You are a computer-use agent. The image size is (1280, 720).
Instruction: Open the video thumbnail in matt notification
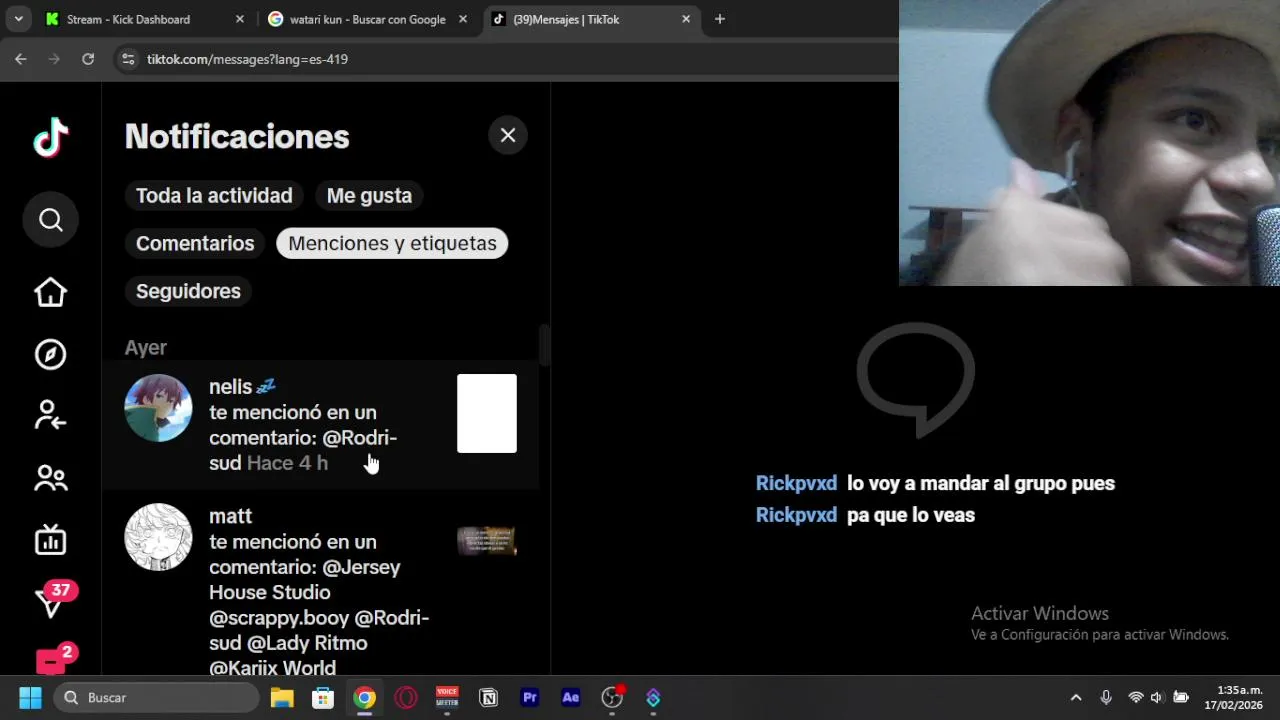click(487, 541)
